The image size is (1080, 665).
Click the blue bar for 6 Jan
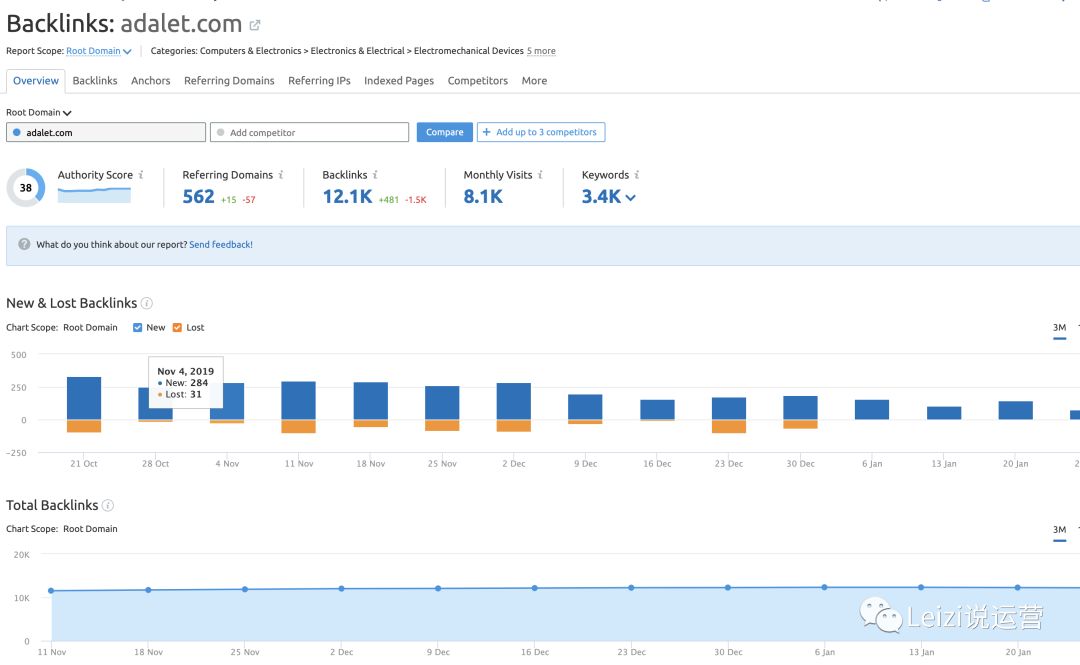[872, 409]
